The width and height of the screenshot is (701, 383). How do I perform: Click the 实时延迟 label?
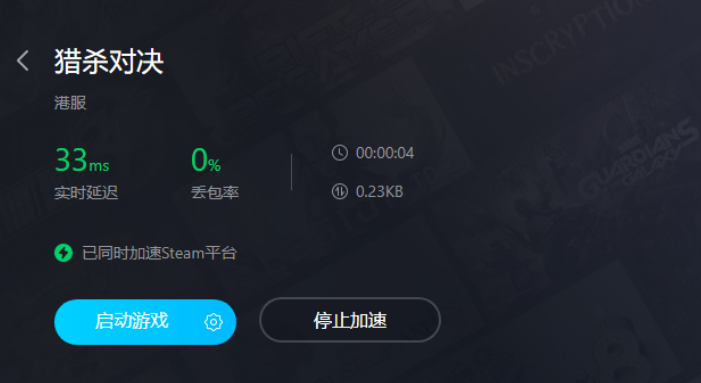pyautogui.click(x=86, y=193)
